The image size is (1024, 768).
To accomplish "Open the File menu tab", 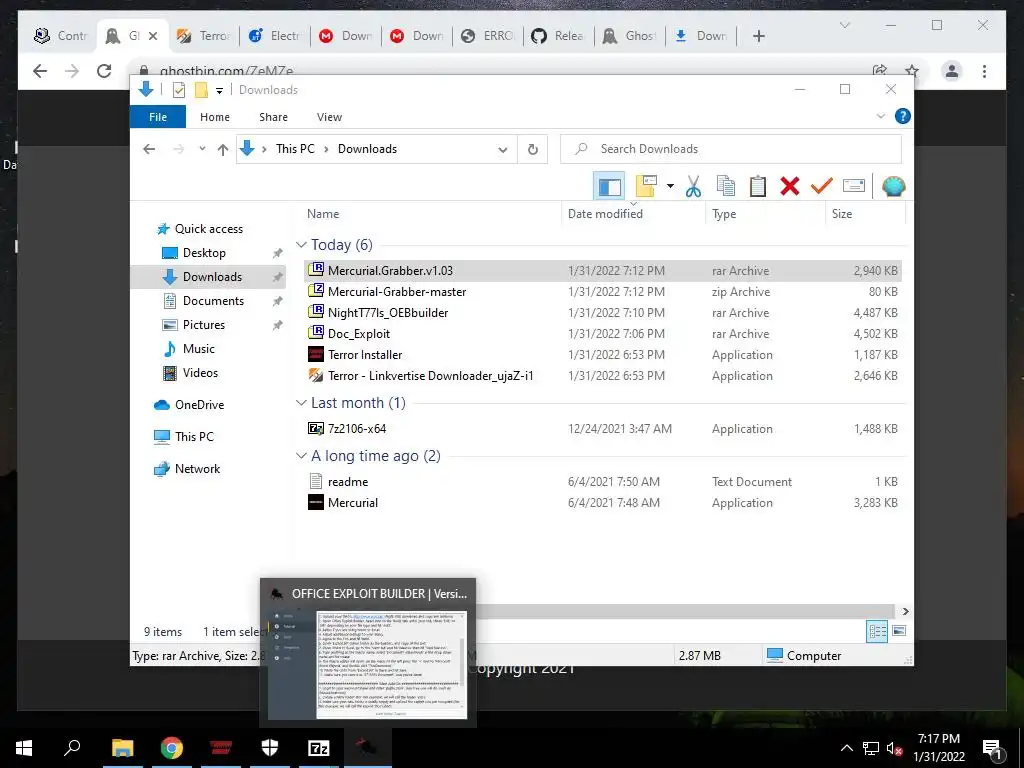I will coord(158,117).
